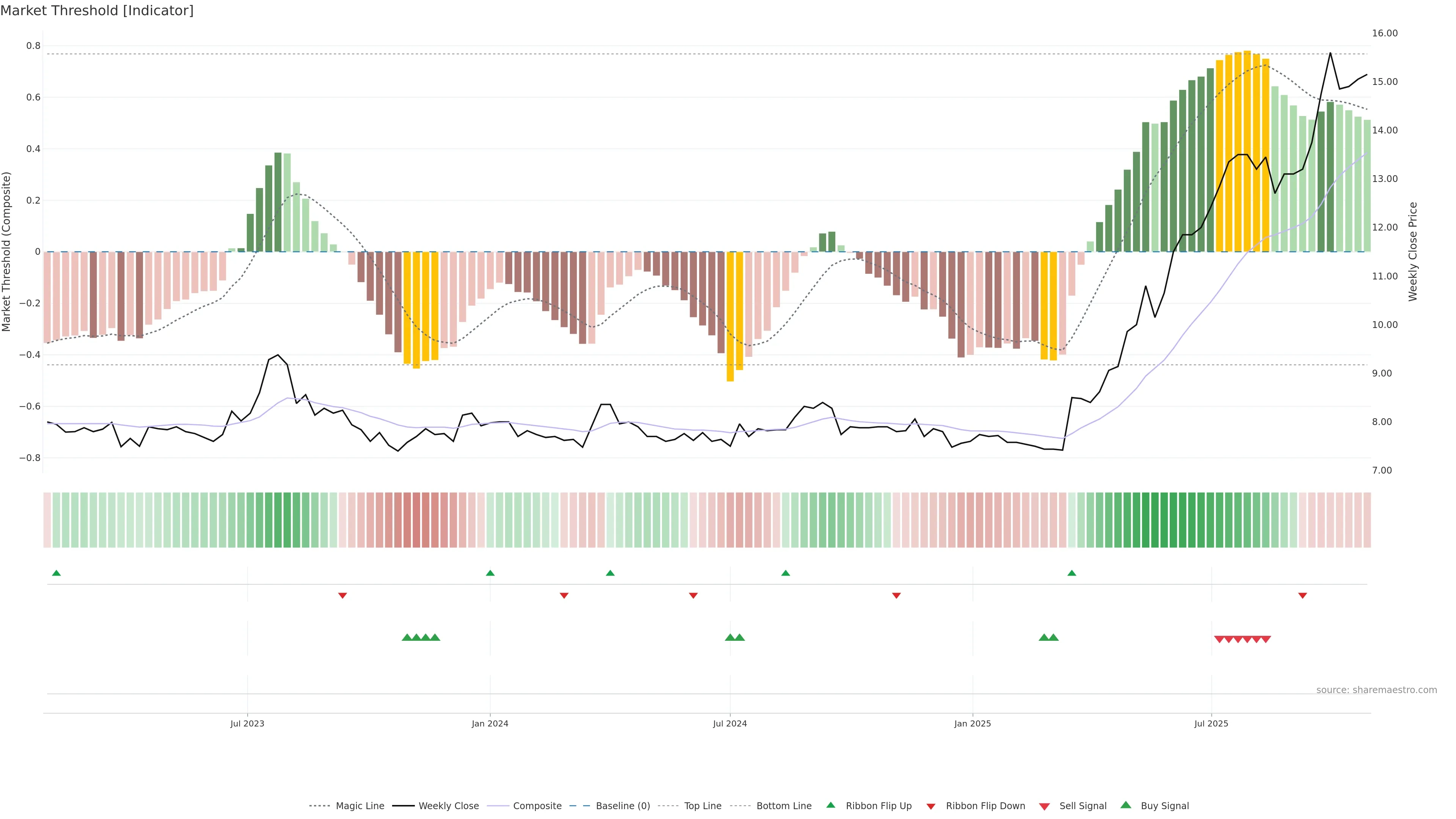Click the Market Threshold [Indicator] chart title
Viewport: 1456px width, 819px height.
point(97,11)
